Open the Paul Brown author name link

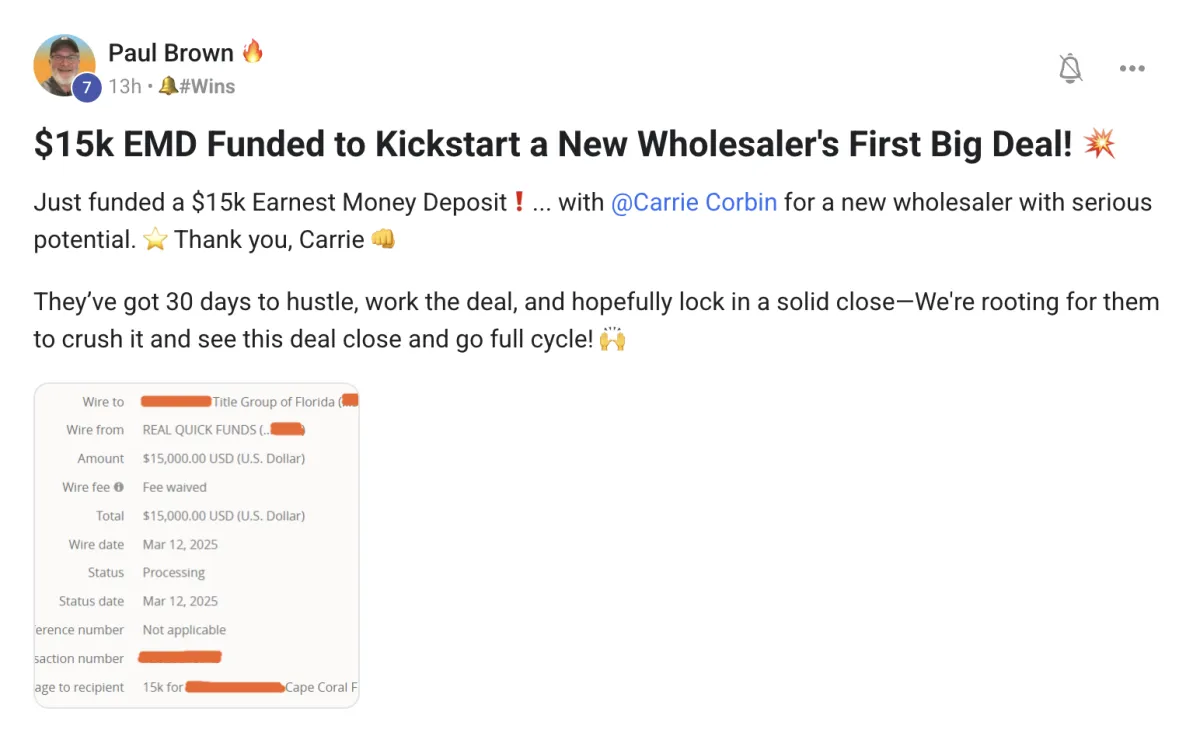[170, 52]
